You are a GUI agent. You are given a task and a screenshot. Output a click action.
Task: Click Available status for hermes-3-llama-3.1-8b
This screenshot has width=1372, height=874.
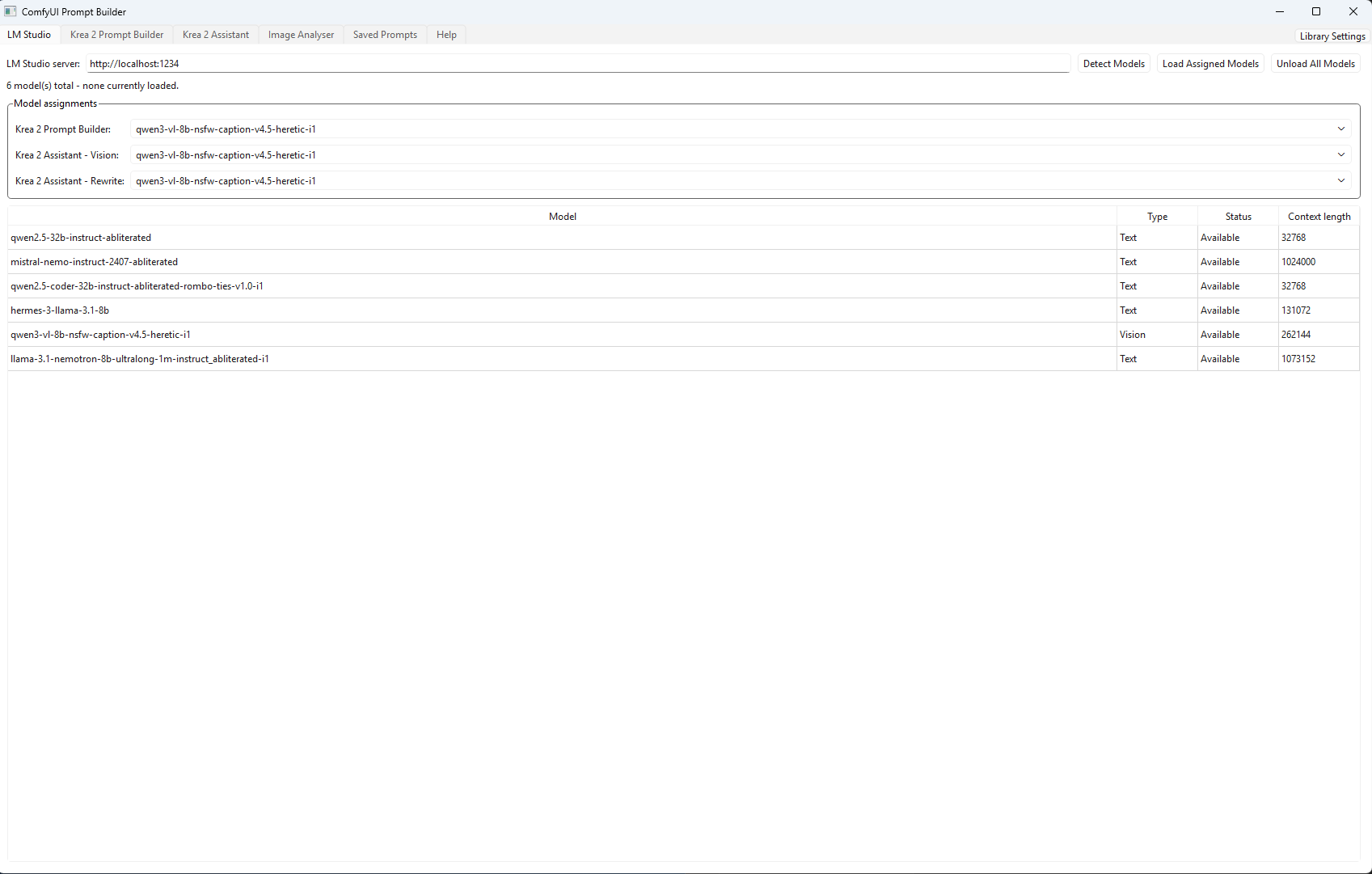(x=1238, y=310)
